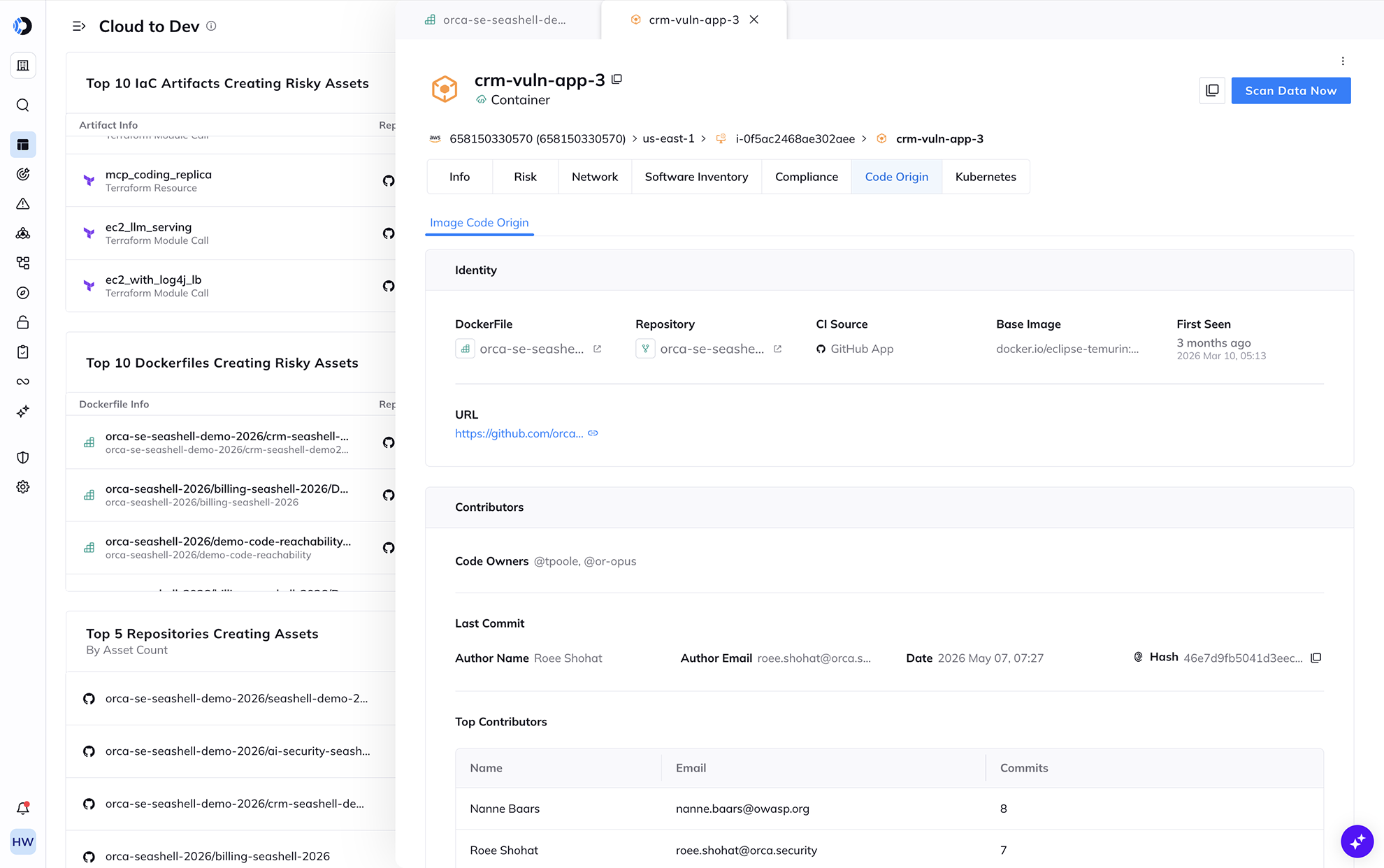Open the sparkle AI icon in sidebar
Screen dimensions: 1384x868
click(23, 412)
